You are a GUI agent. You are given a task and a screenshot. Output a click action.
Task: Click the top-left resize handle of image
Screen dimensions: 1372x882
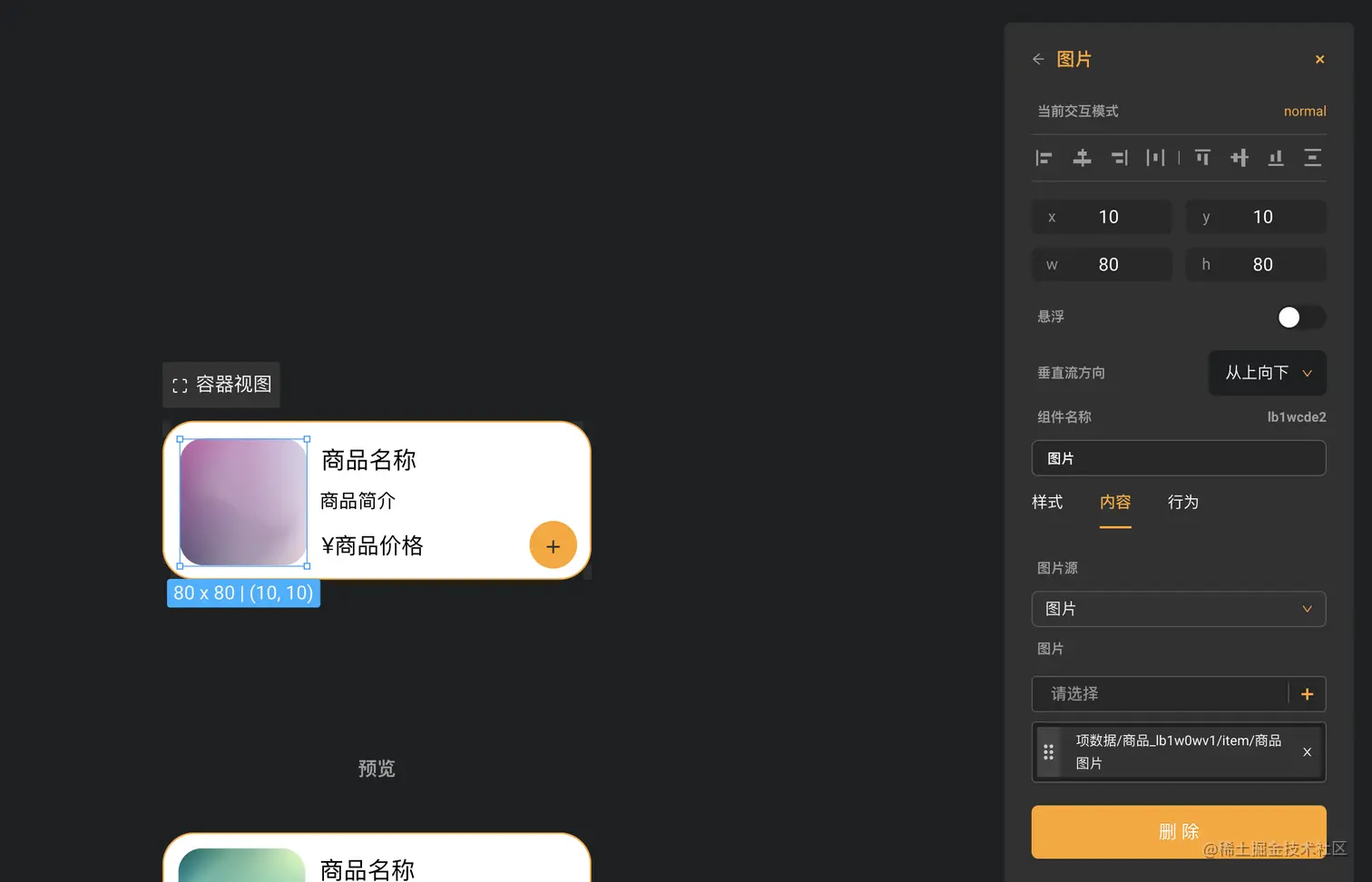click(x=180, y=439)
